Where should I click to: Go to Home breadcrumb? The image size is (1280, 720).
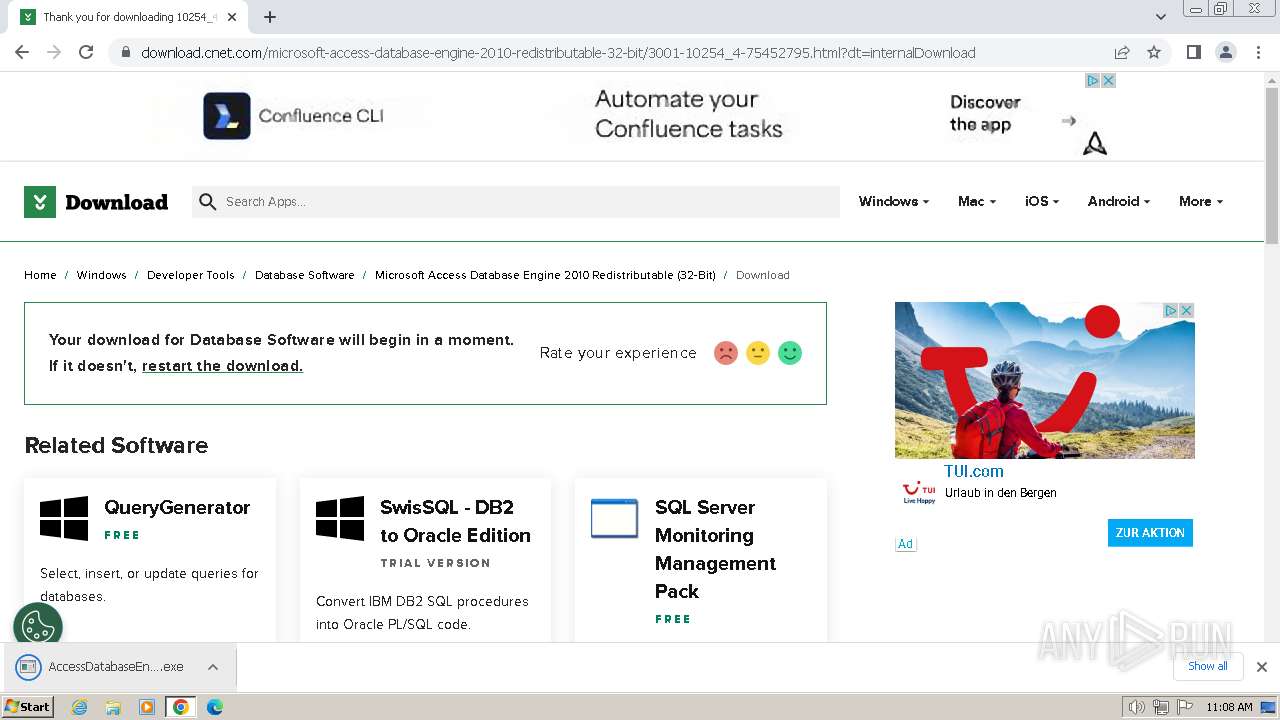tap(40, 275)
